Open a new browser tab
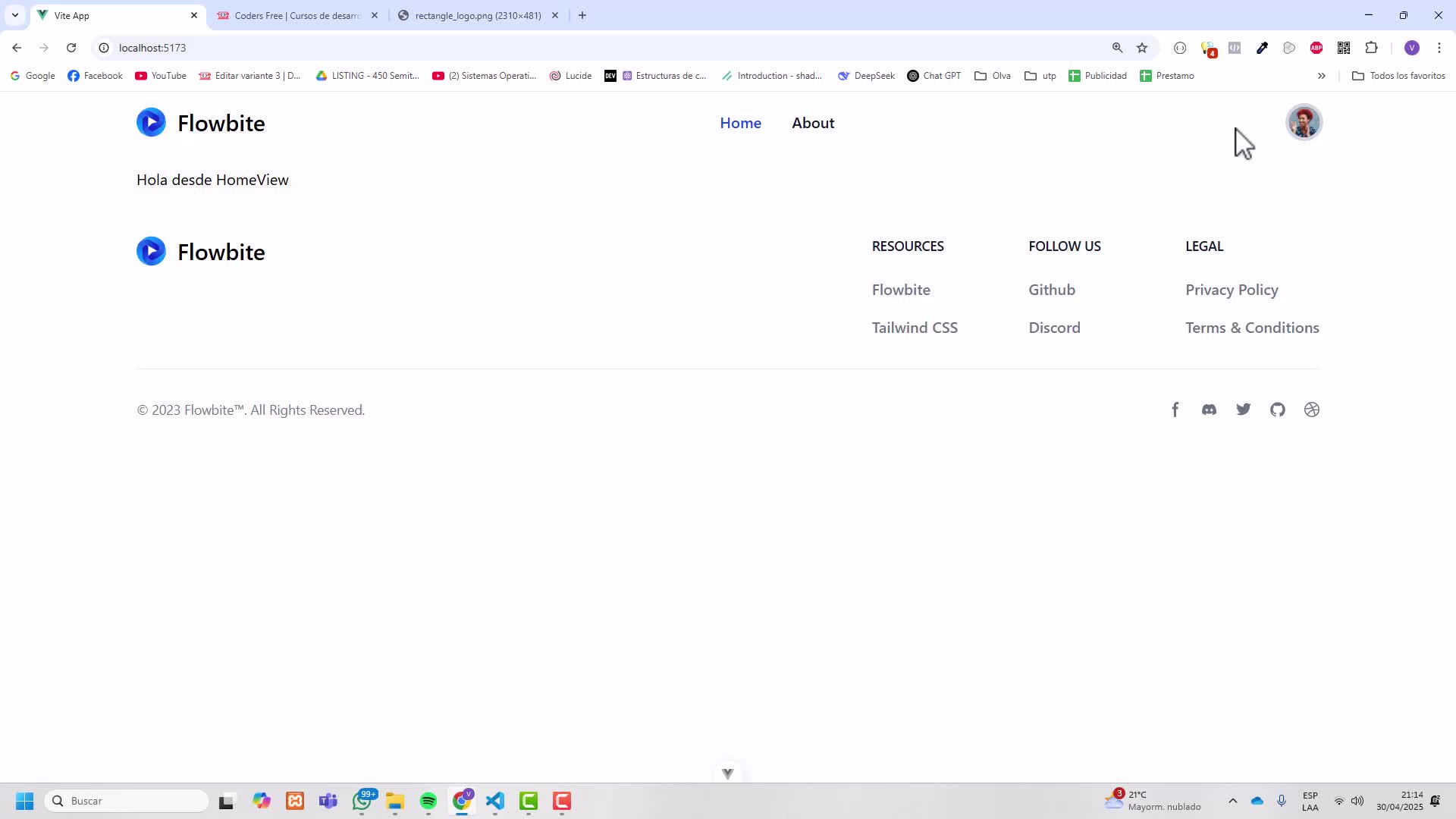 click(582, 15)
